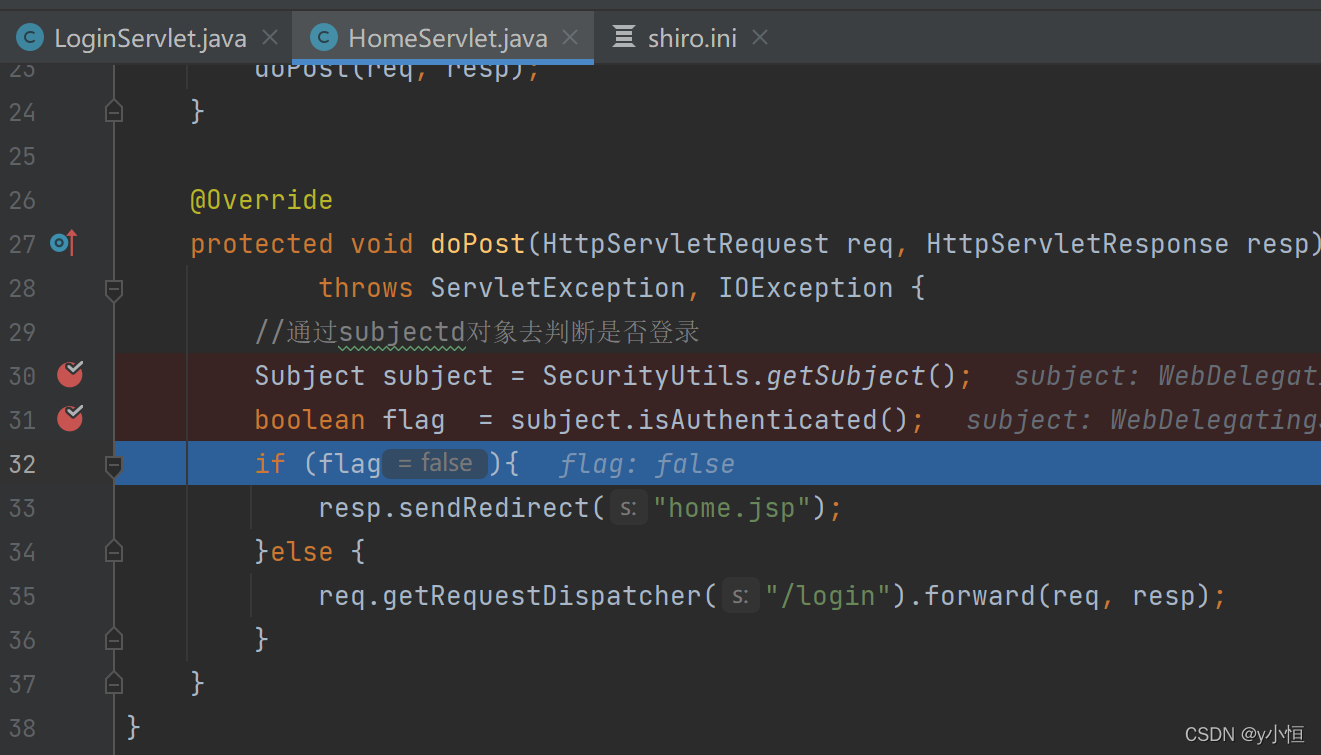The height and width of the screenshot is (755, 1321).
Task: Click SecurityUtils on line 30
Action: point(646,376)
